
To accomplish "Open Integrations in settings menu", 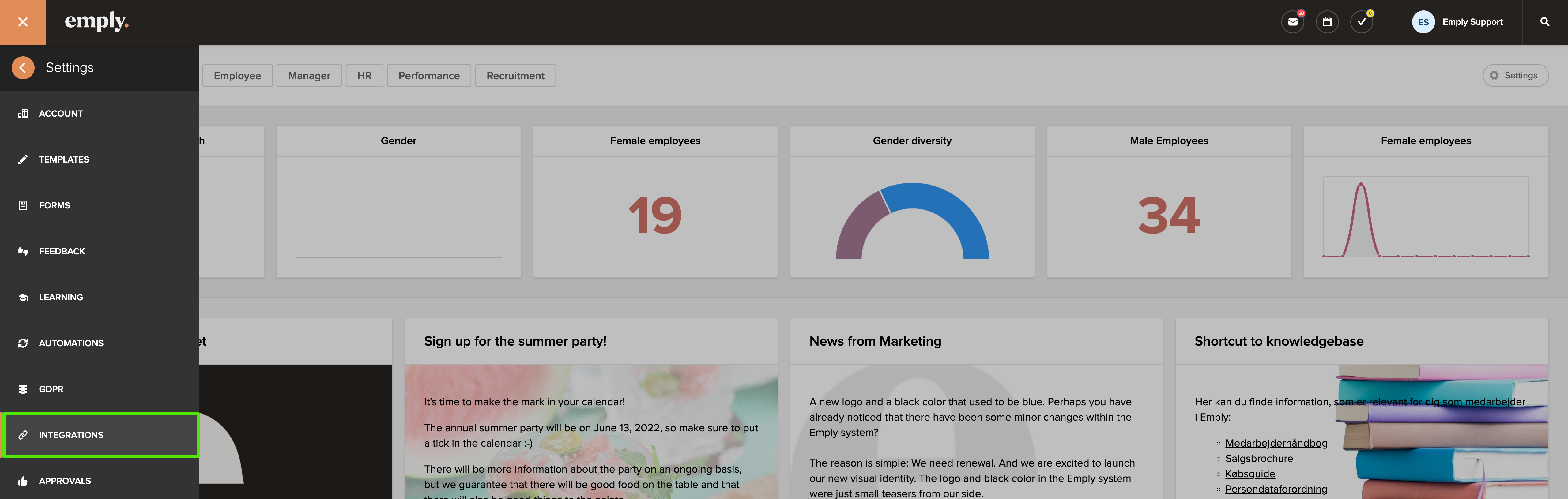I will click(x=71, y=435).
